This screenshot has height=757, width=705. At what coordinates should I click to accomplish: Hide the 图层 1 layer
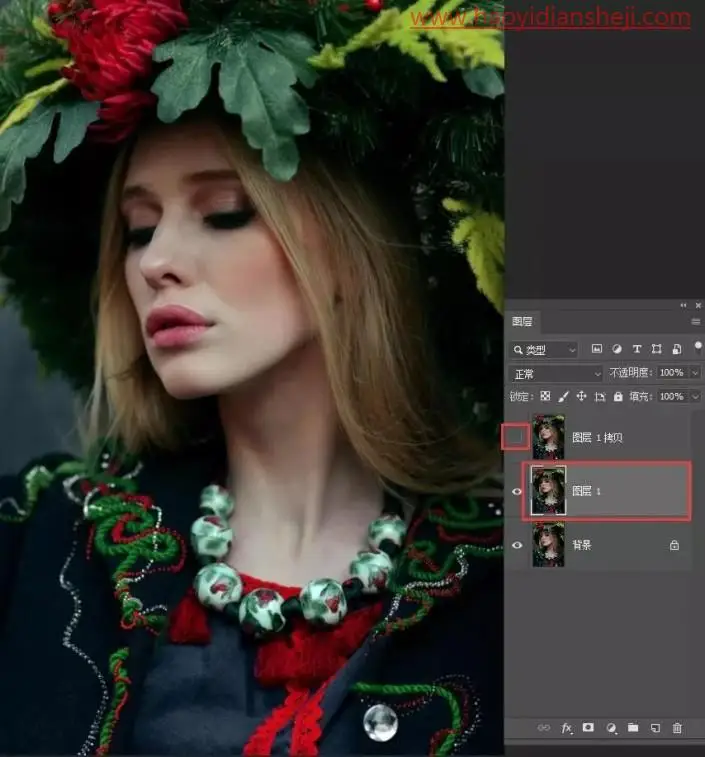pyautogui.click(x=517, y=491)
